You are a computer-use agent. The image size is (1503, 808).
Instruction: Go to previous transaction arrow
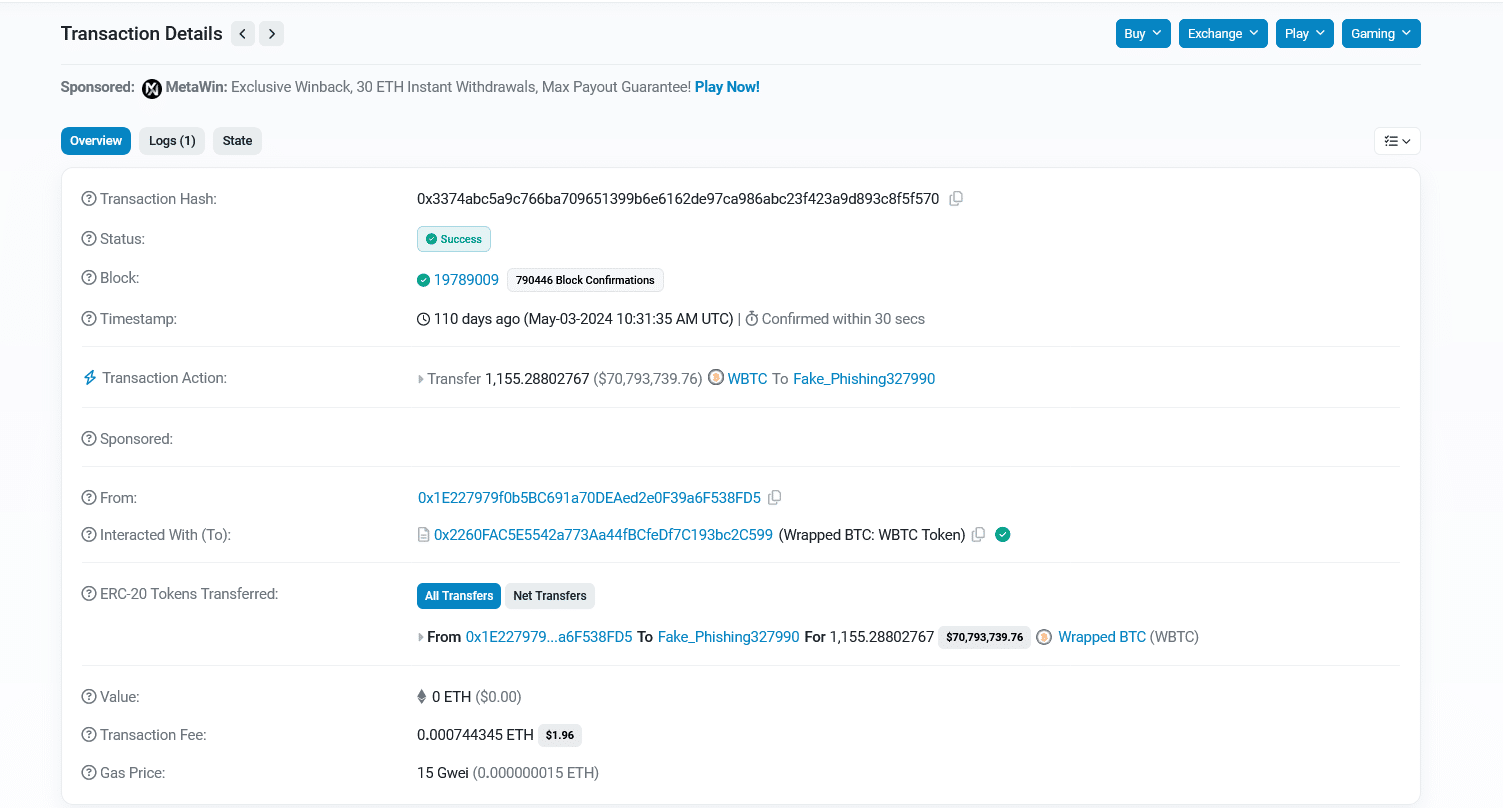243,34
